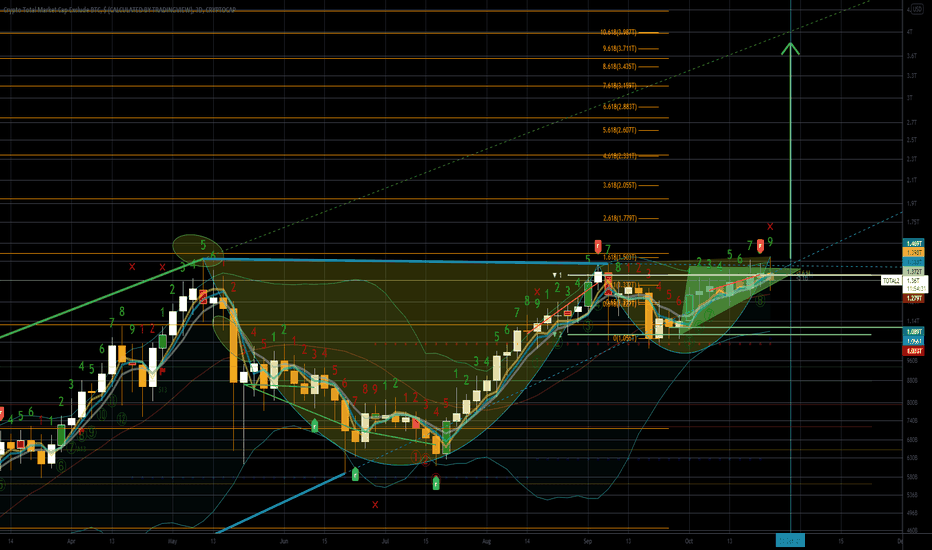Image resolution: width=932 pixels, height=550 pixels.
Task: Click the orange 1.398T price axis label
Action: click(914, 253)
